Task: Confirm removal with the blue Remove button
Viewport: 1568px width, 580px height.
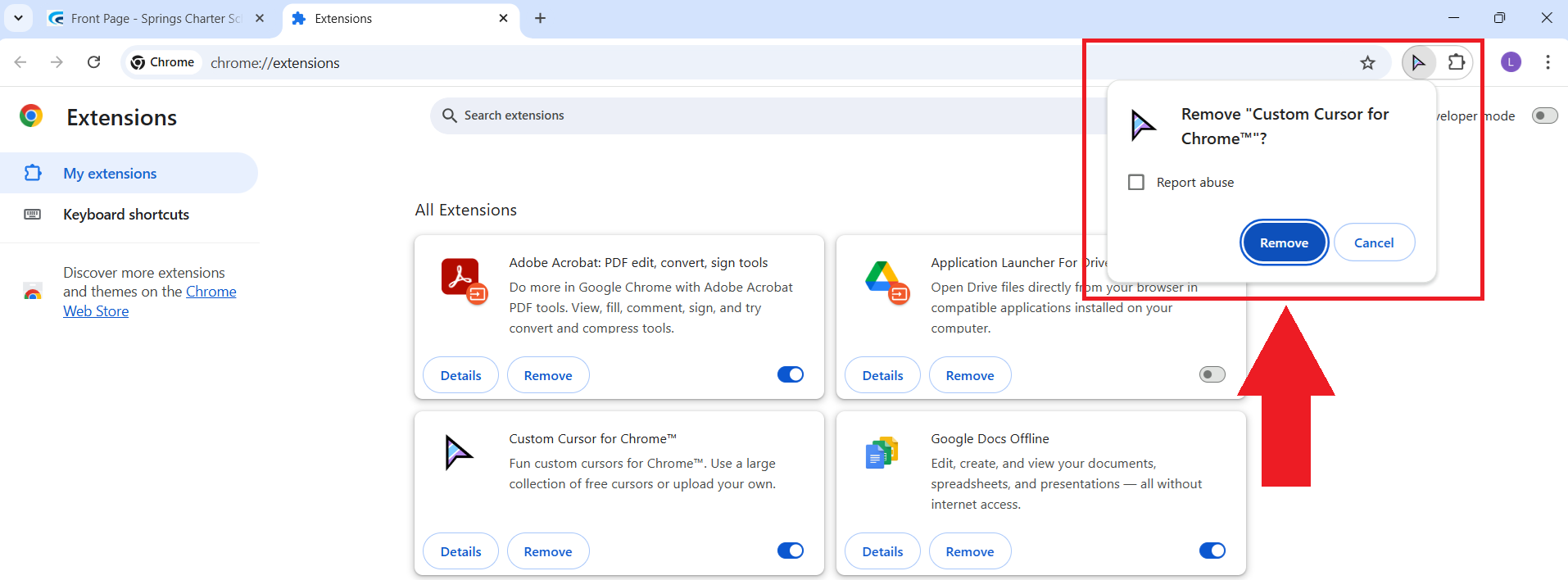Action: (1284, 242)
